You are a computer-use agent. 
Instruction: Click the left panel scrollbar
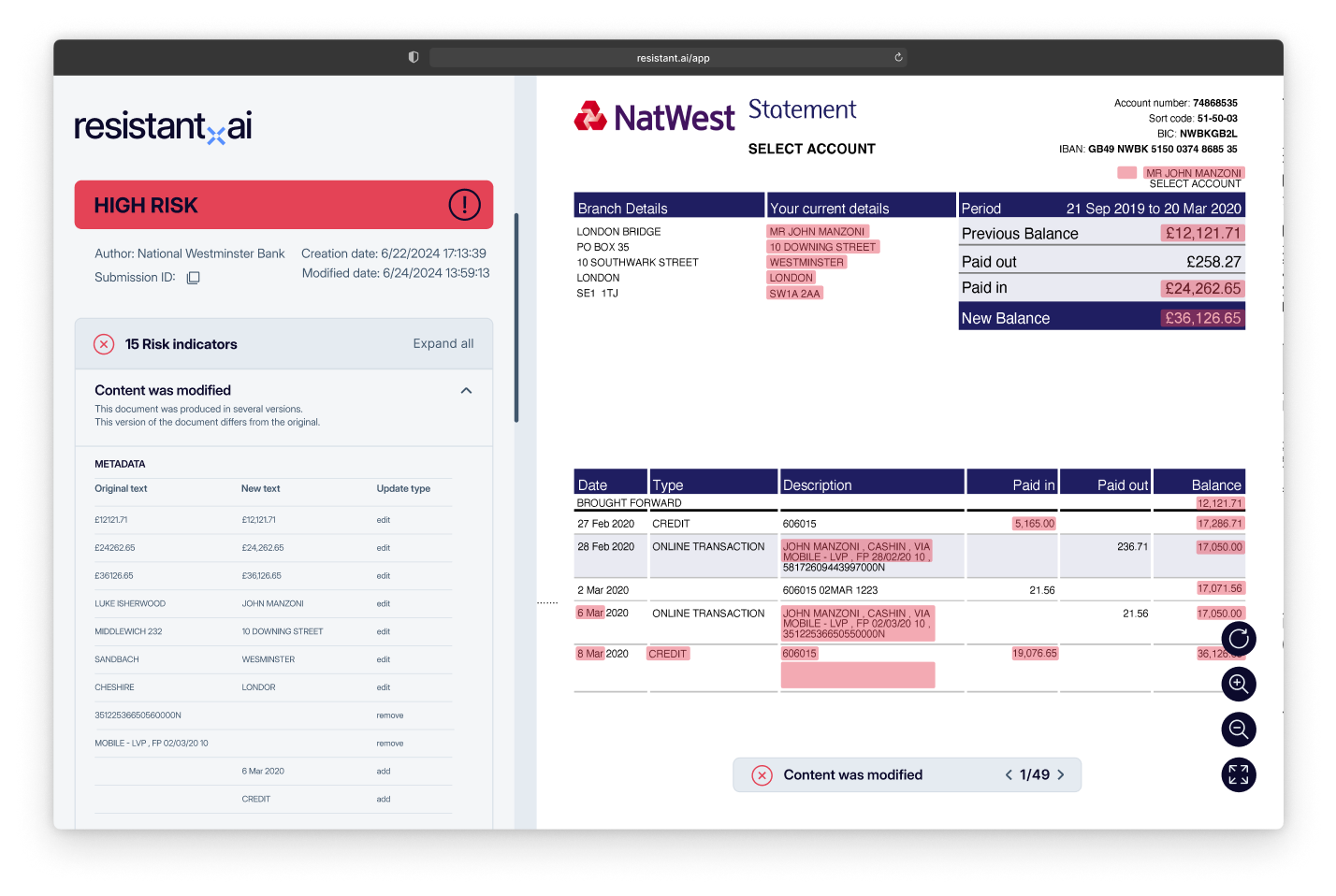[x=516, y=318]
